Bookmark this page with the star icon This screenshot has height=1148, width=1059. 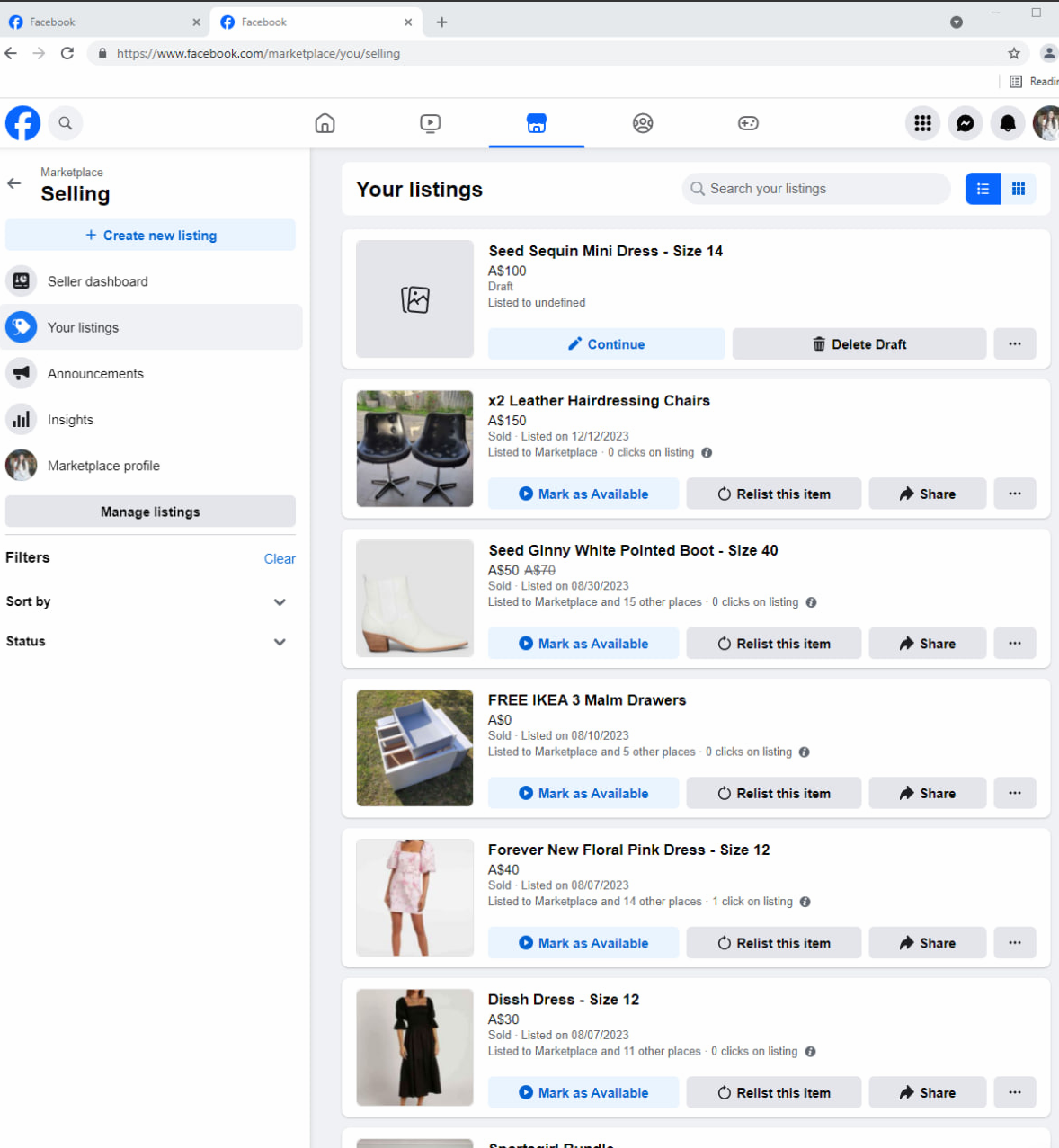[x=1014, y=53]
